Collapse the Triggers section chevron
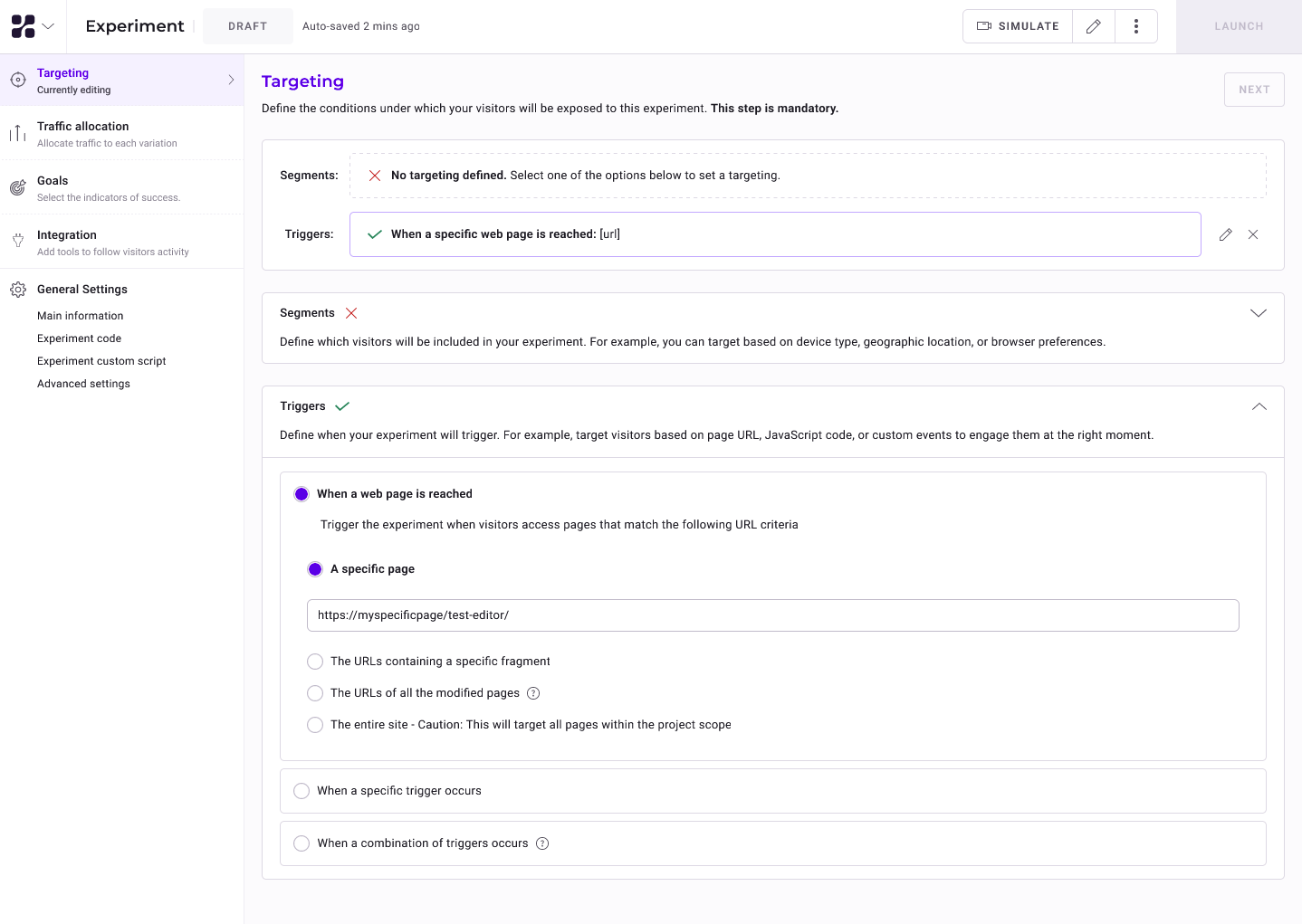The height and width of the screenshot is (924, 1302). click(x=1258, y=406)
